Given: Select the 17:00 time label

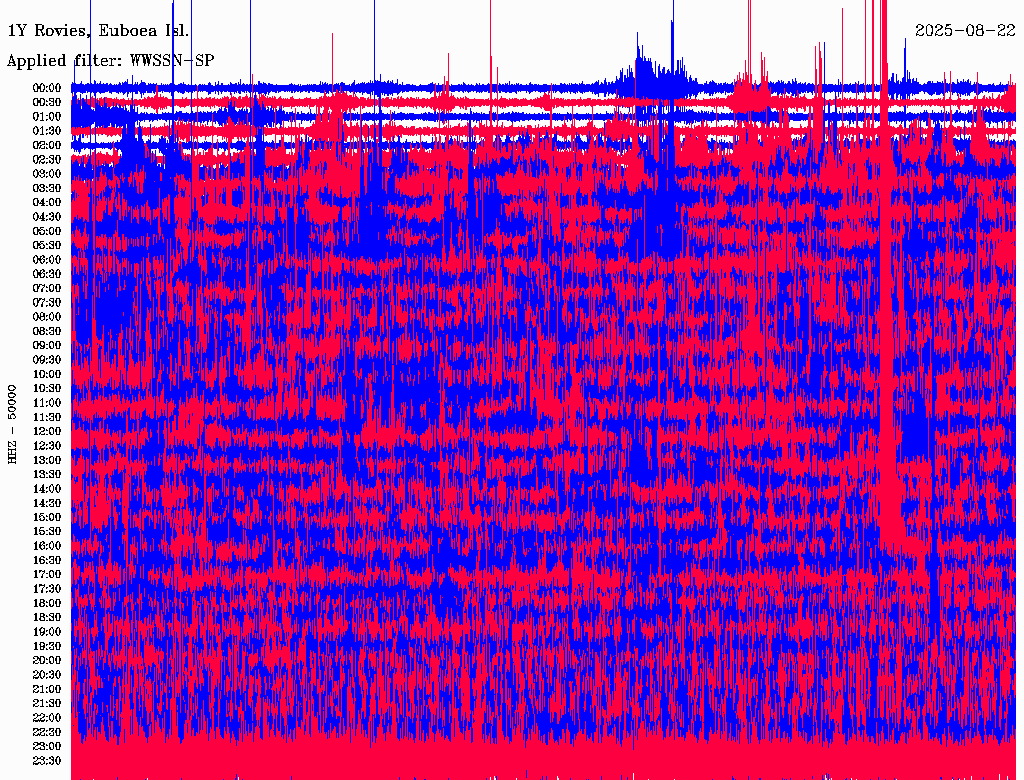Looking at the screenshot, I should click(47, 574).
